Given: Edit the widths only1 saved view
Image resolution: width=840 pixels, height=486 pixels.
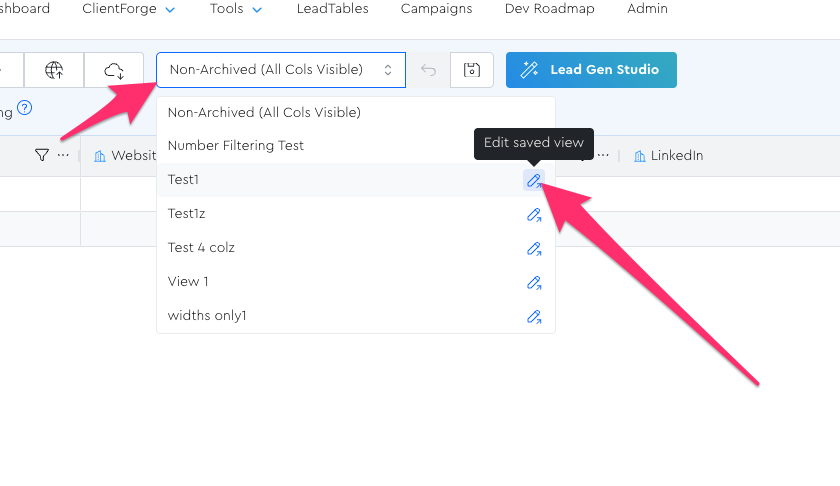Looking at the screenshot, I should [x=534, y=316].
